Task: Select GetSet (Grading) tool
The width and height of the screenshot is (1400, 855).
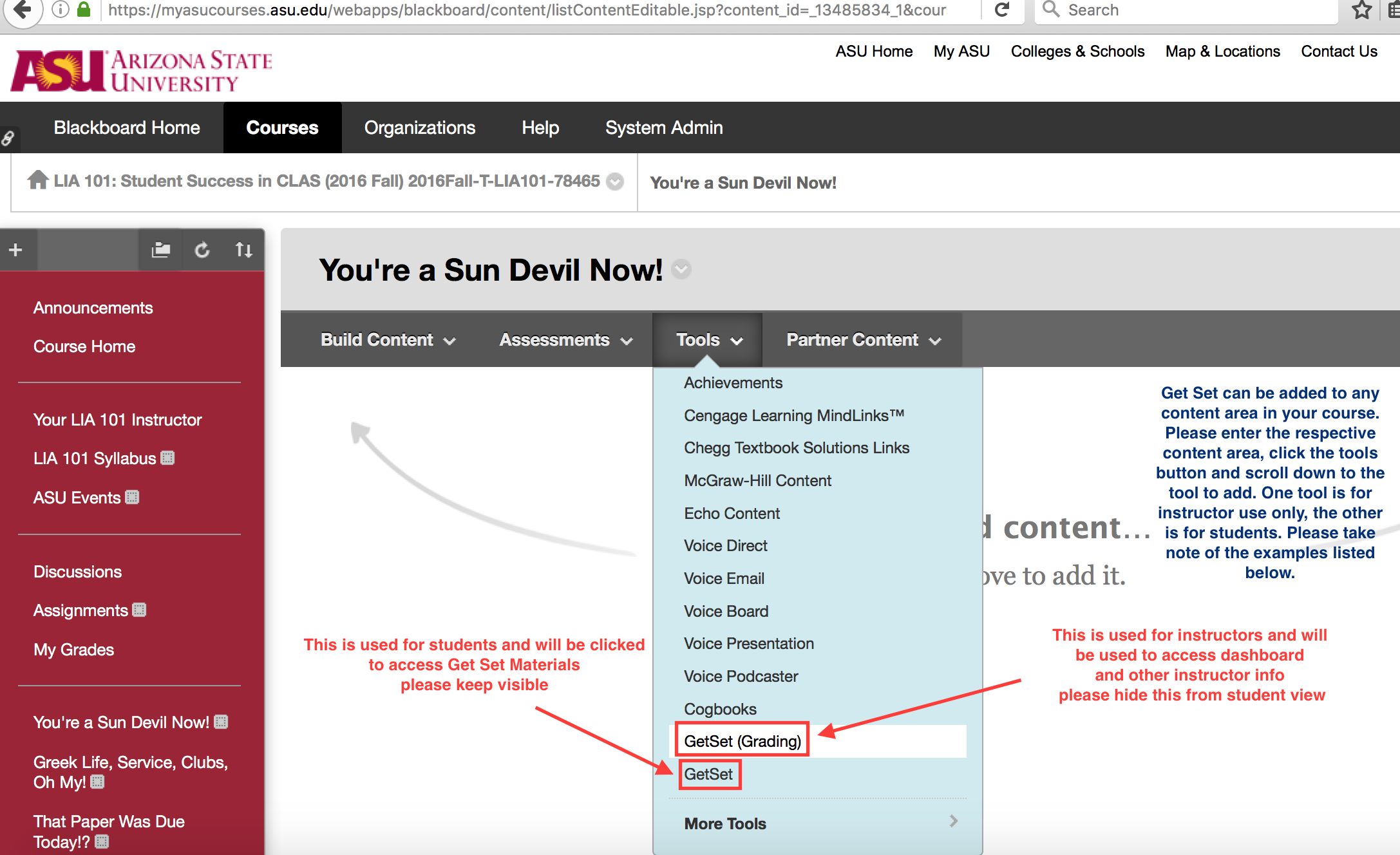Action: 743,742
